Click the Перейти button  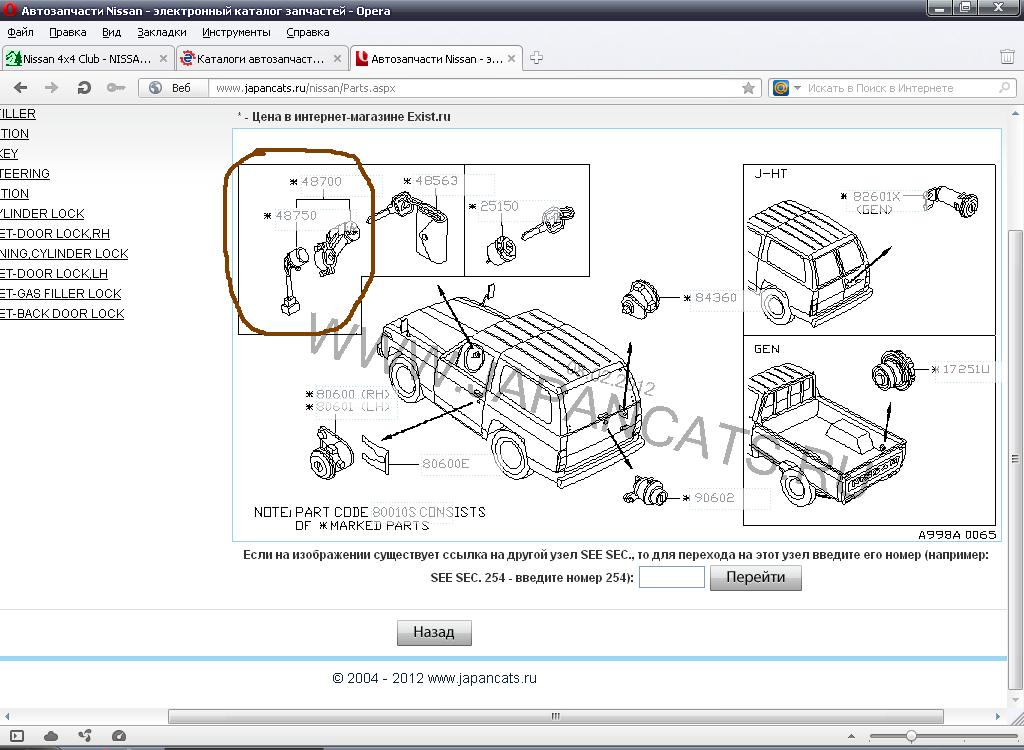pos(756,578)
